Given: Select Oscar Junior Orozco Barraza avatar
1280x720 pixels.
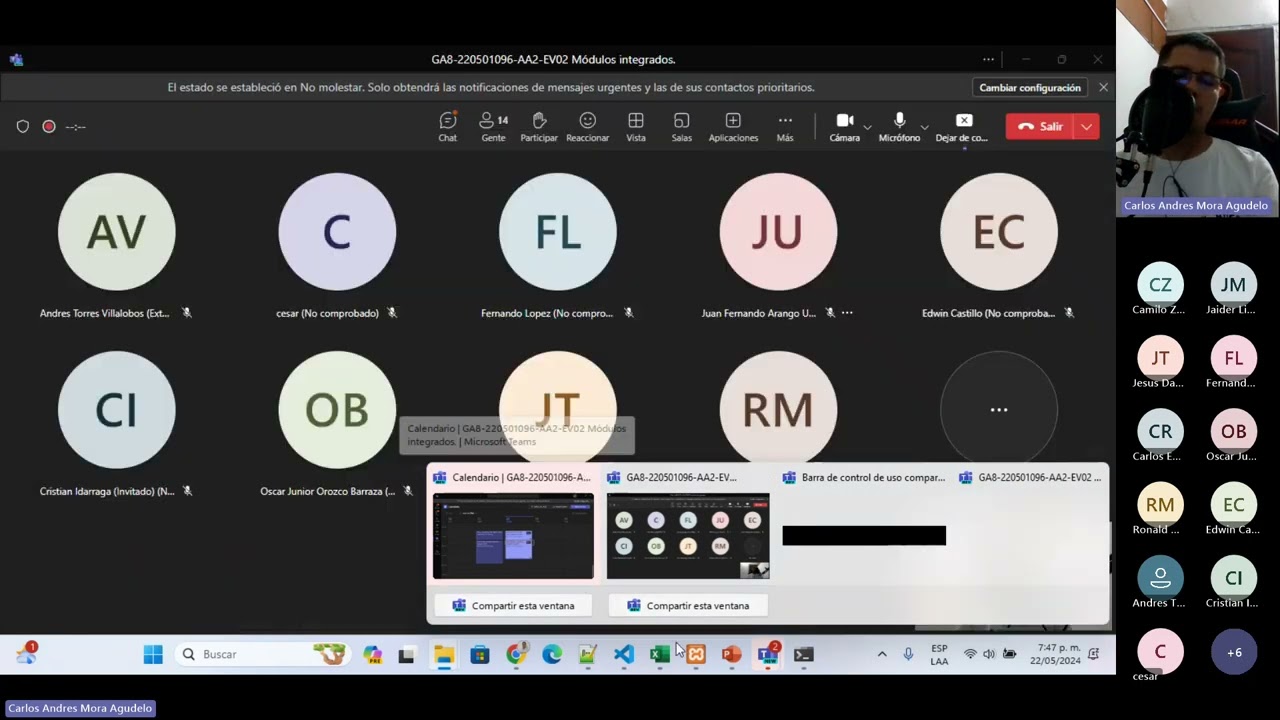Looking at the screenshot, I should coord(337,410).
